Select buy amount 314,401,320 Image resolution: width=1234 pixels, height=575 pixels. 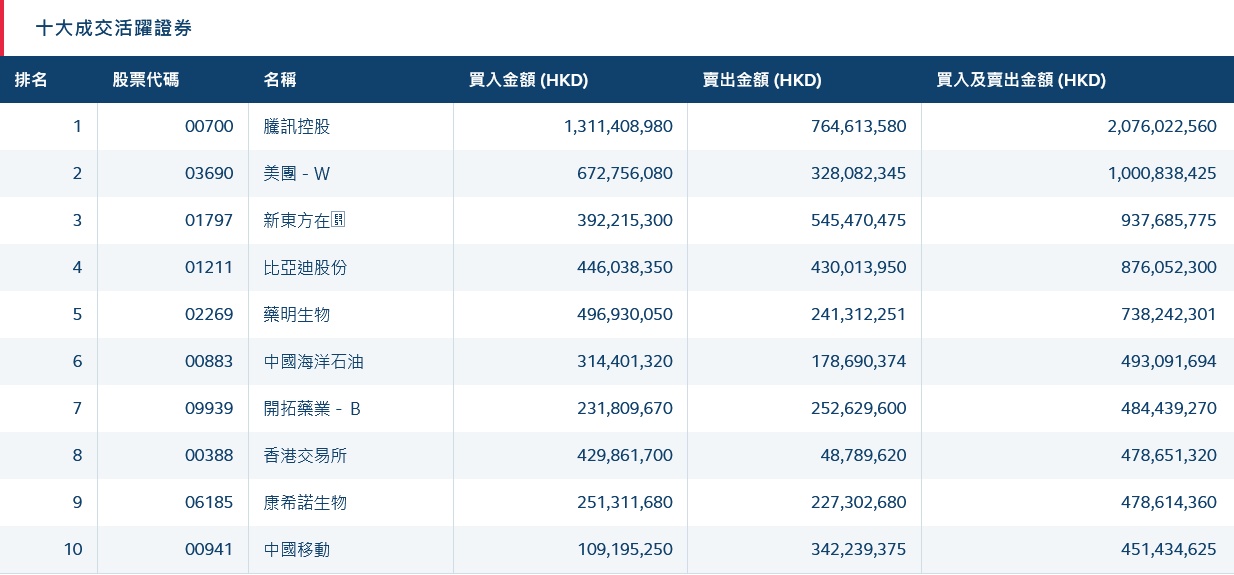pyautogui.click(x=625, y=361)
